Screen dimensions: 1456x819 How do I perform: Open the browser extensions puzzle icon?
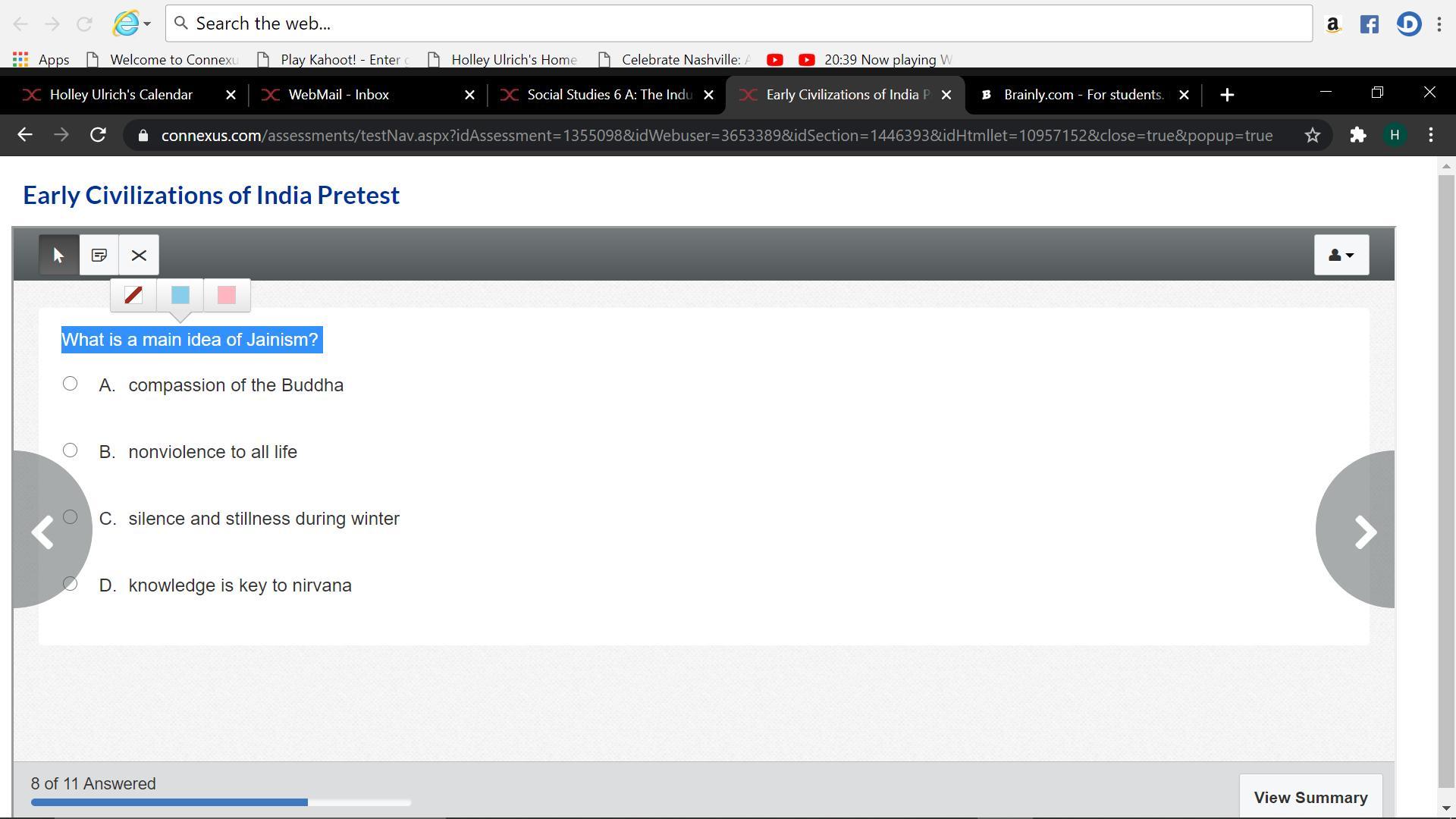coord(1357,136)
